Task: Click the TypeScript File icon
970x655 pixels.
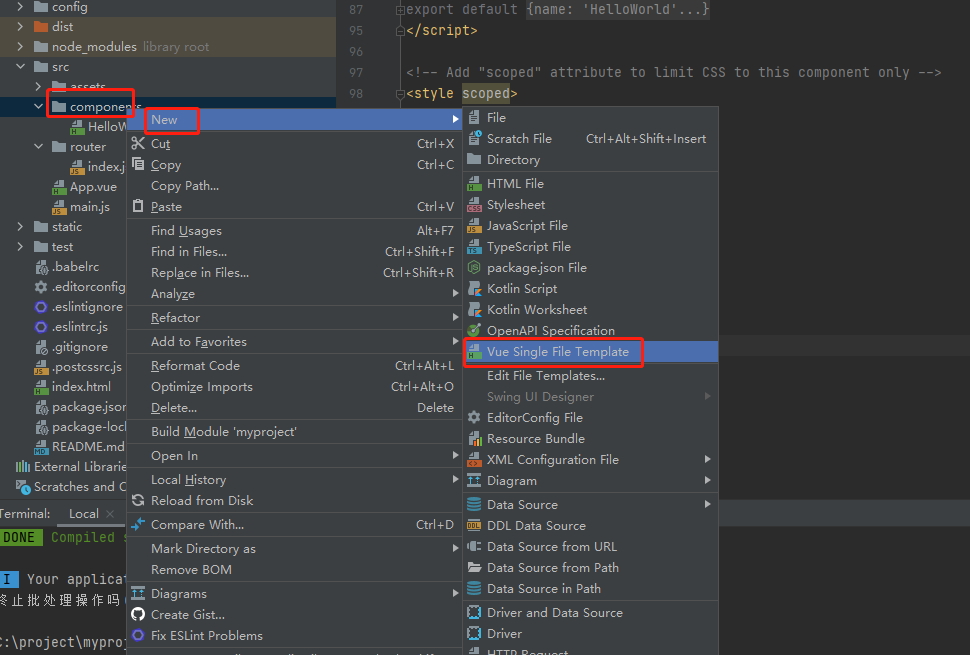Action: pos(474,247)
